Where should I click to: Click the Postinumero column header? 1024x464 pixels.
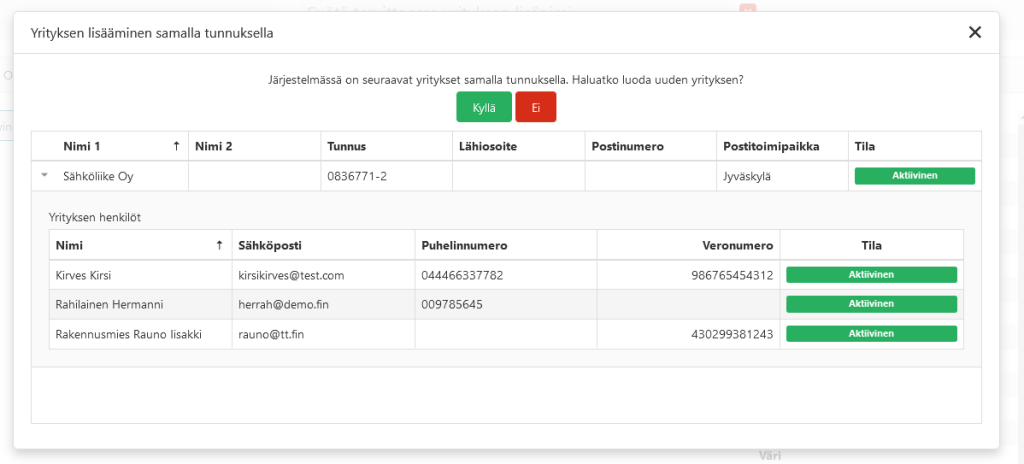click(x=627, y=146)
